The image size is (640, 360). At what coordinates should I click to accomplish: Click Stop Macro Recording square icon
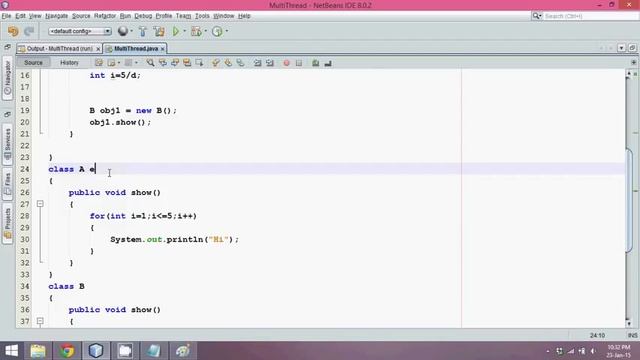click(x=299, y=63)
